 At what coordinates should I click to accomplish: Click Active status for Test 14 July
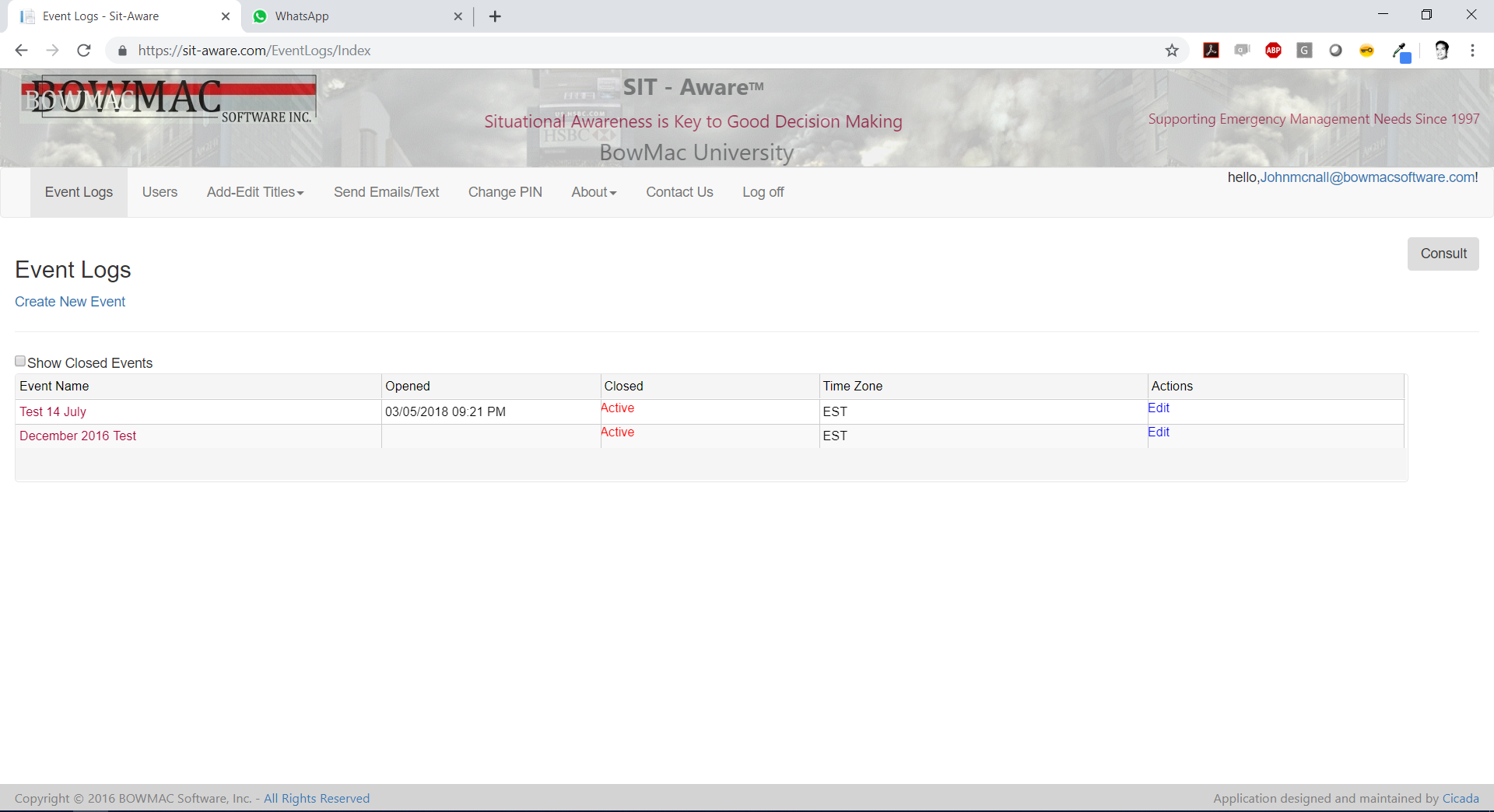pos(617,408)
